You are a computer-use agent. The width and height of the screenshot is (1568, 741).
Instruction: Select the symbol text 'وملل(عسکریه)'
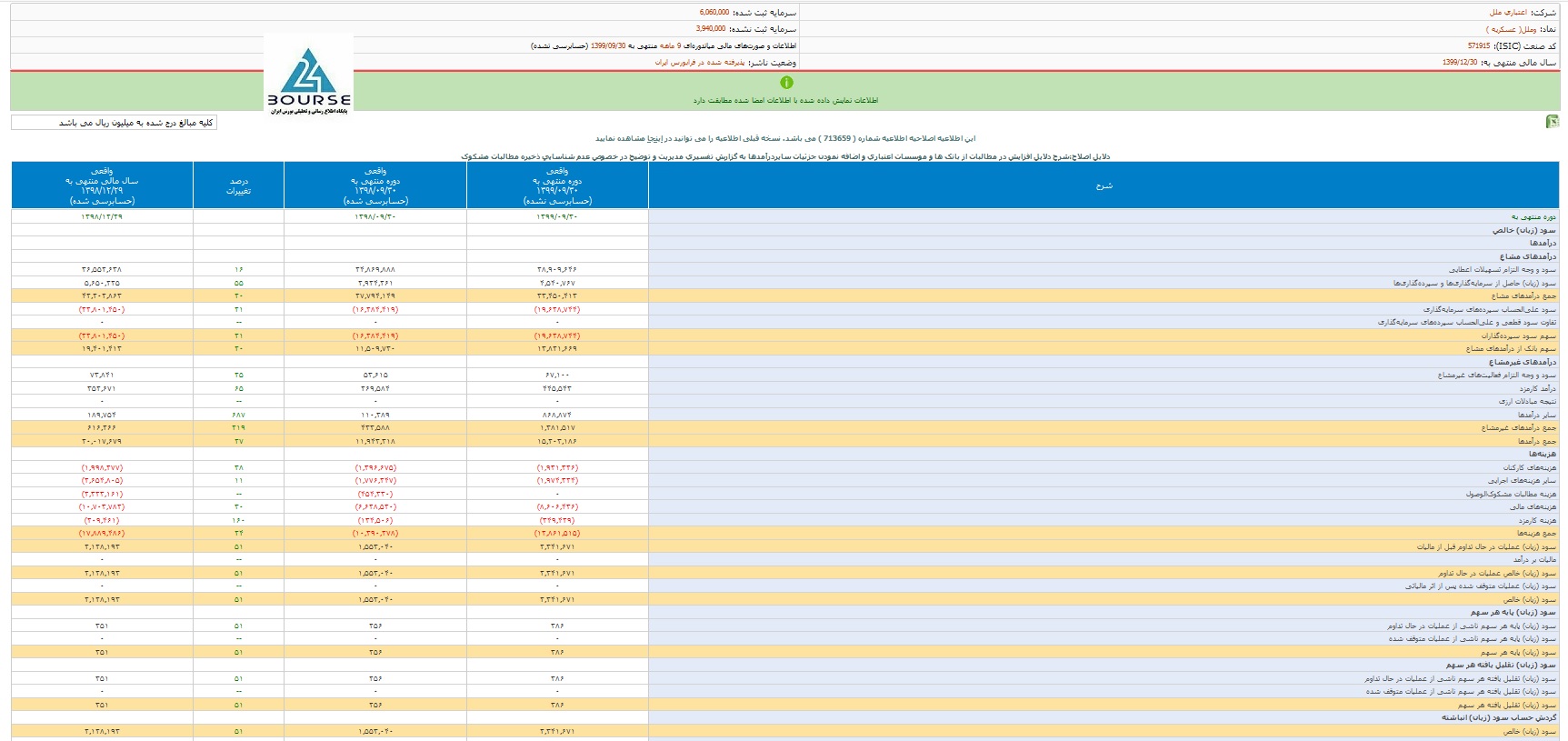pyautogui.click(x=1512, y=30)
